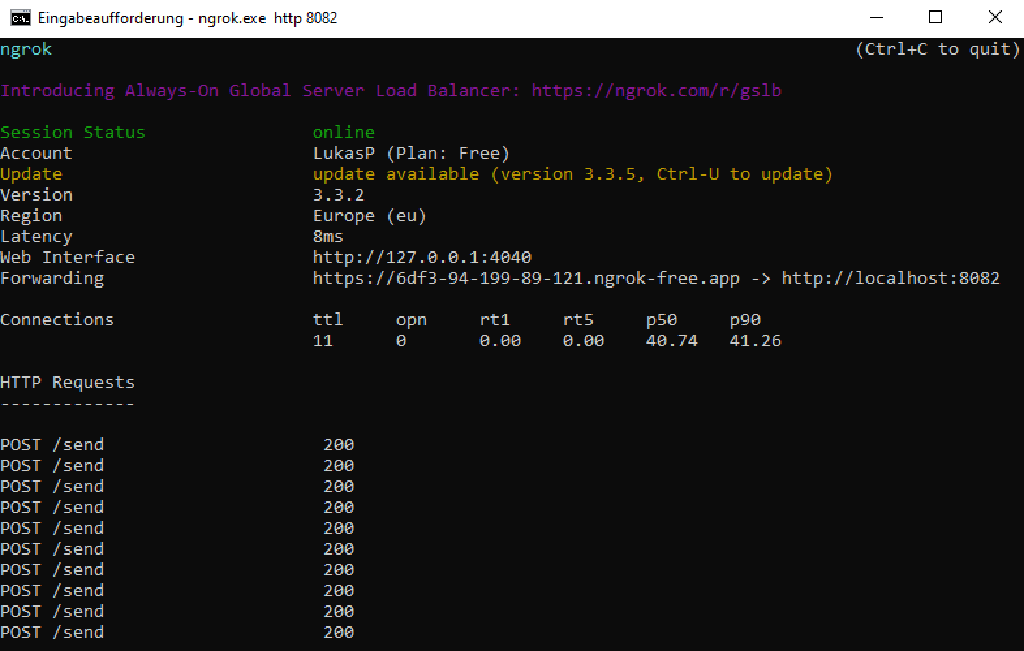Image resolution: width=1024 pixels, height=651 pixels.
Task: Click the p90 latency value 41.26
Action: [755, 340]
